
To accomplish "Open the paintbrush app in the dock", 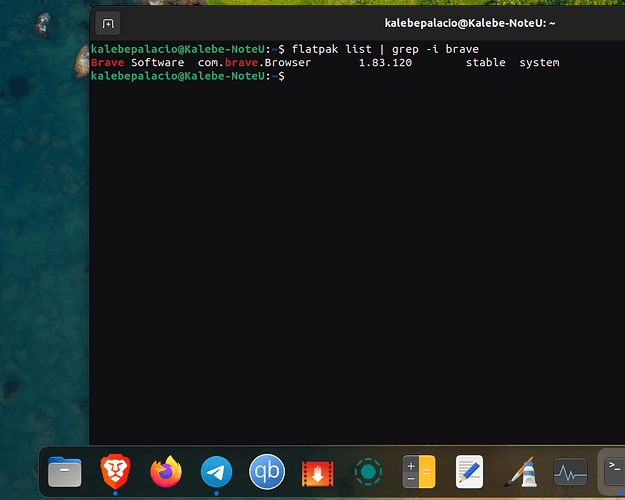I will tap(520, 470).
